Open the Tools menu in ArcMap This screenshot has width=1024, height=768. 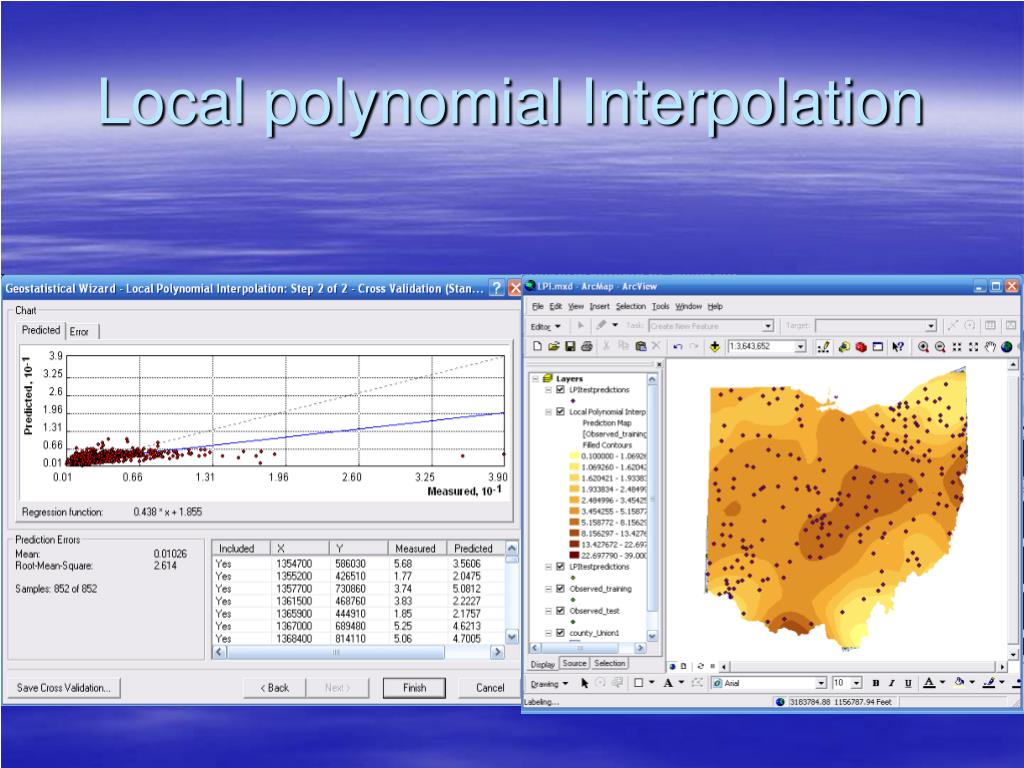pos(660,306)
